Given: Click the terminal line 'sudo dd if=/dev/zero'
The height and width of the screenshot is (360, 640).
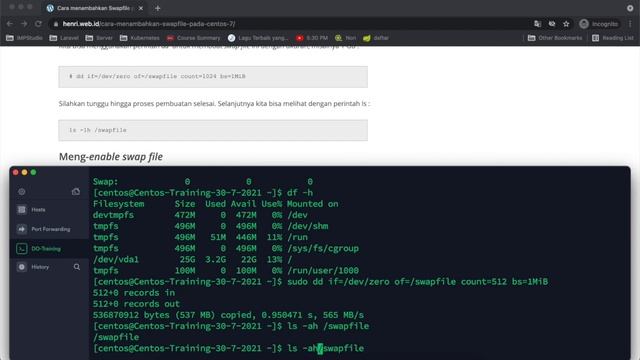Looking at the screenshot, I should click(320, 282).
